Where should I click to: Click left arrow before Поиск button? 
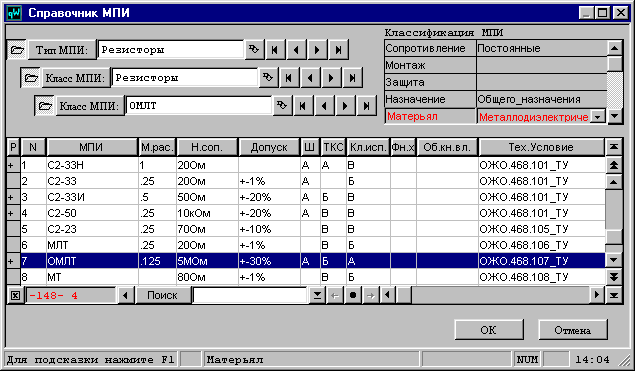[x=125, y=295]
